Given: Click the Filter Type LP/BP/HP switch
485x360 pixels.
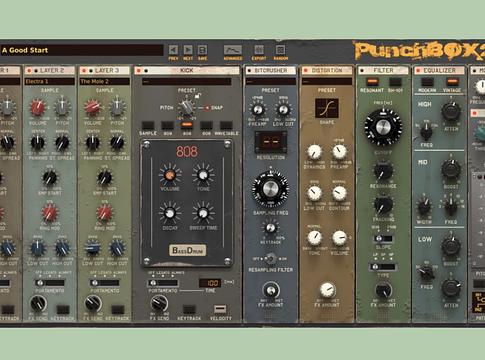Looking at the screenshot, I should tap(383, 267).
